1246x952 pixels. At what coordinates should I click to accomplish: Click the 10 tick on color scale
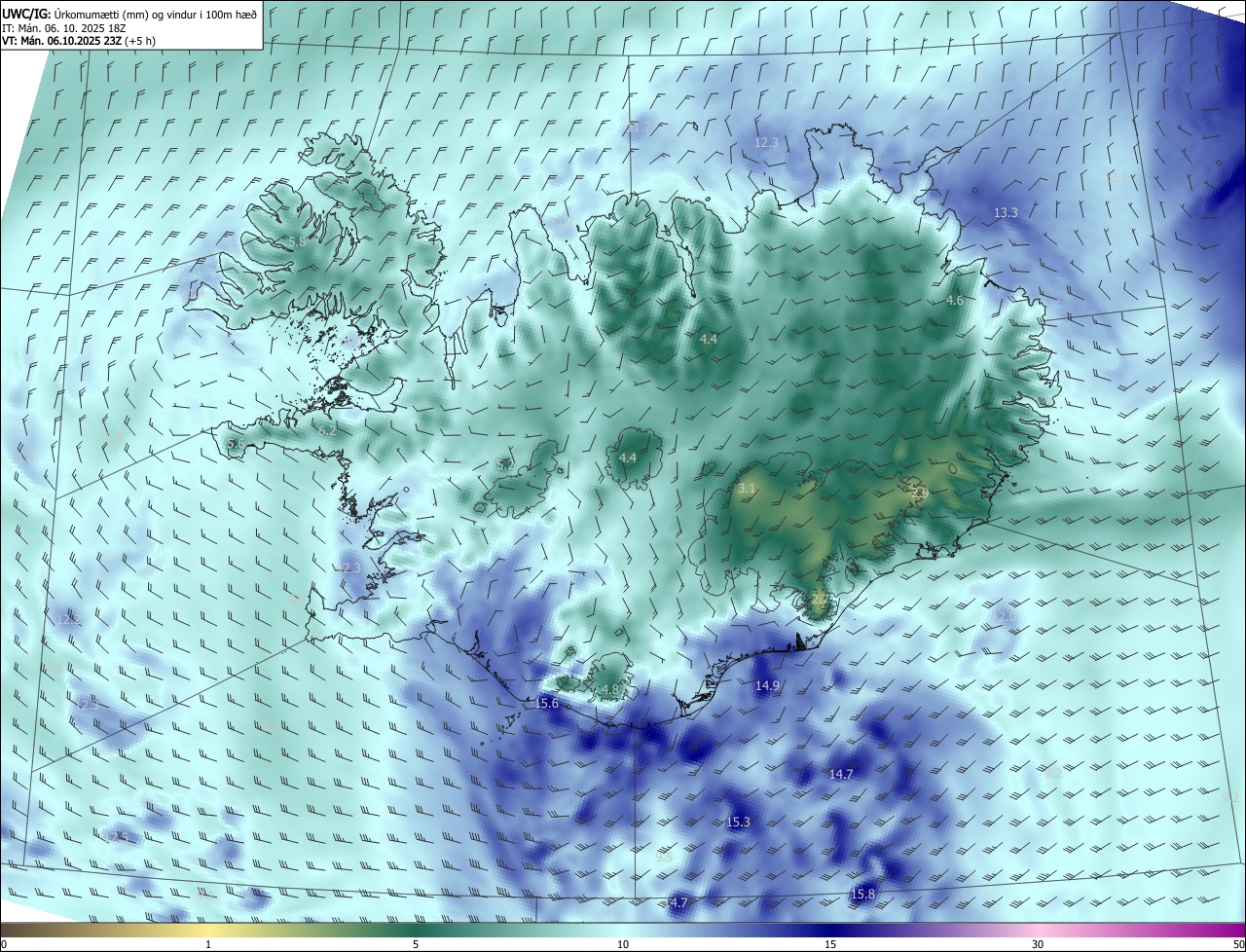623,944
